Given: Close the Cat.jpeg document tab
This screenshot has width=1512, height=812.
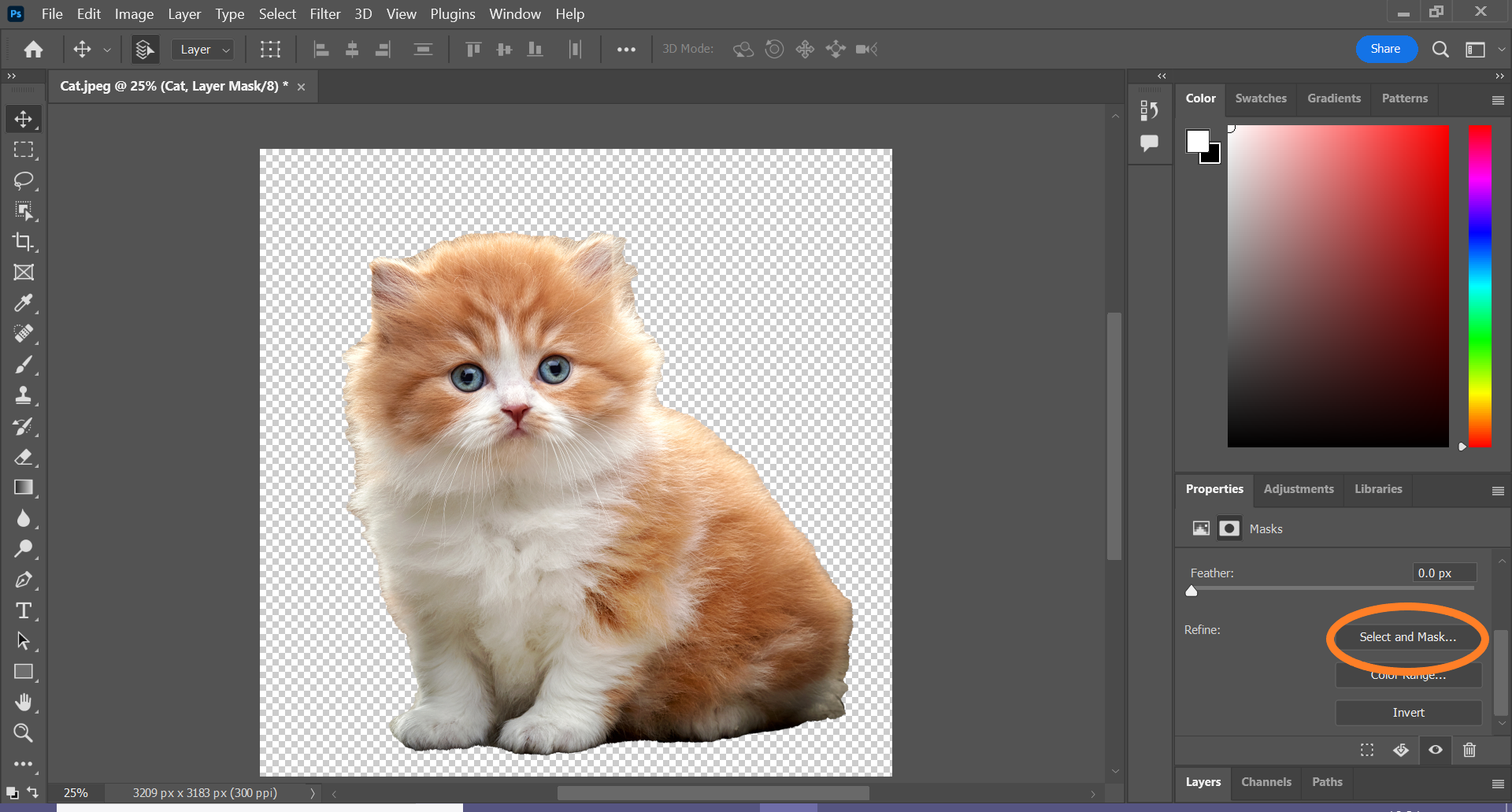Looking at the screenshot, I should click(x=301, y=87).
